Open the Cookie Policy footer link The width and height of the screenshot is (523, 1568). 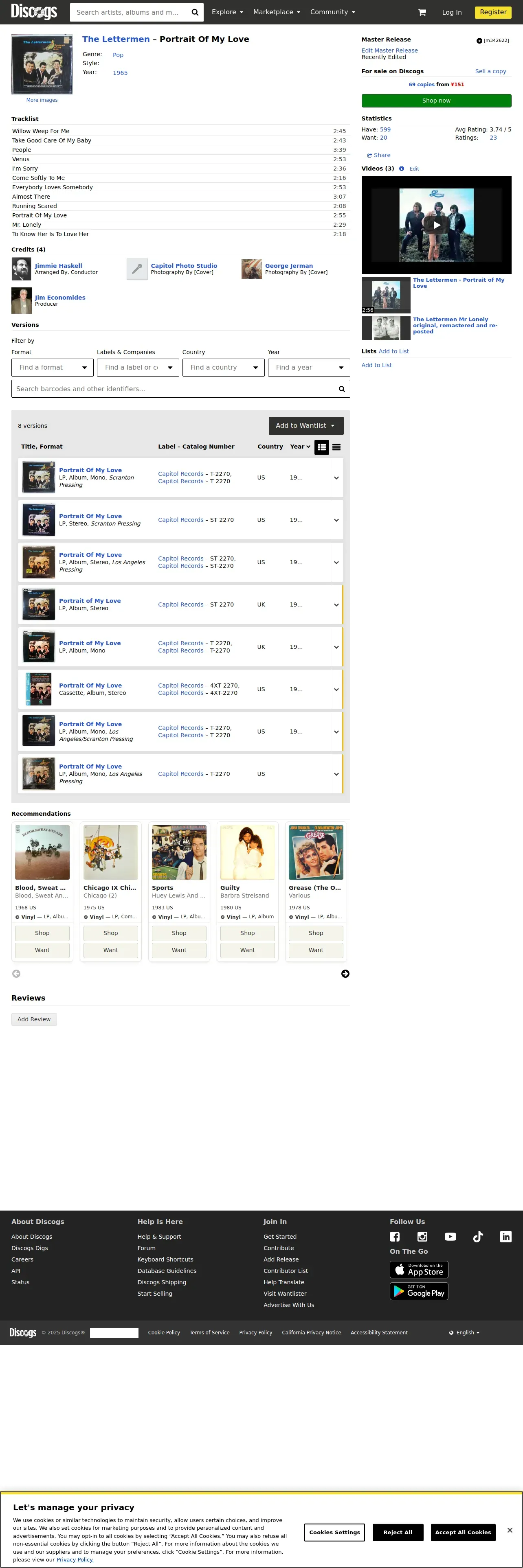164,1332
